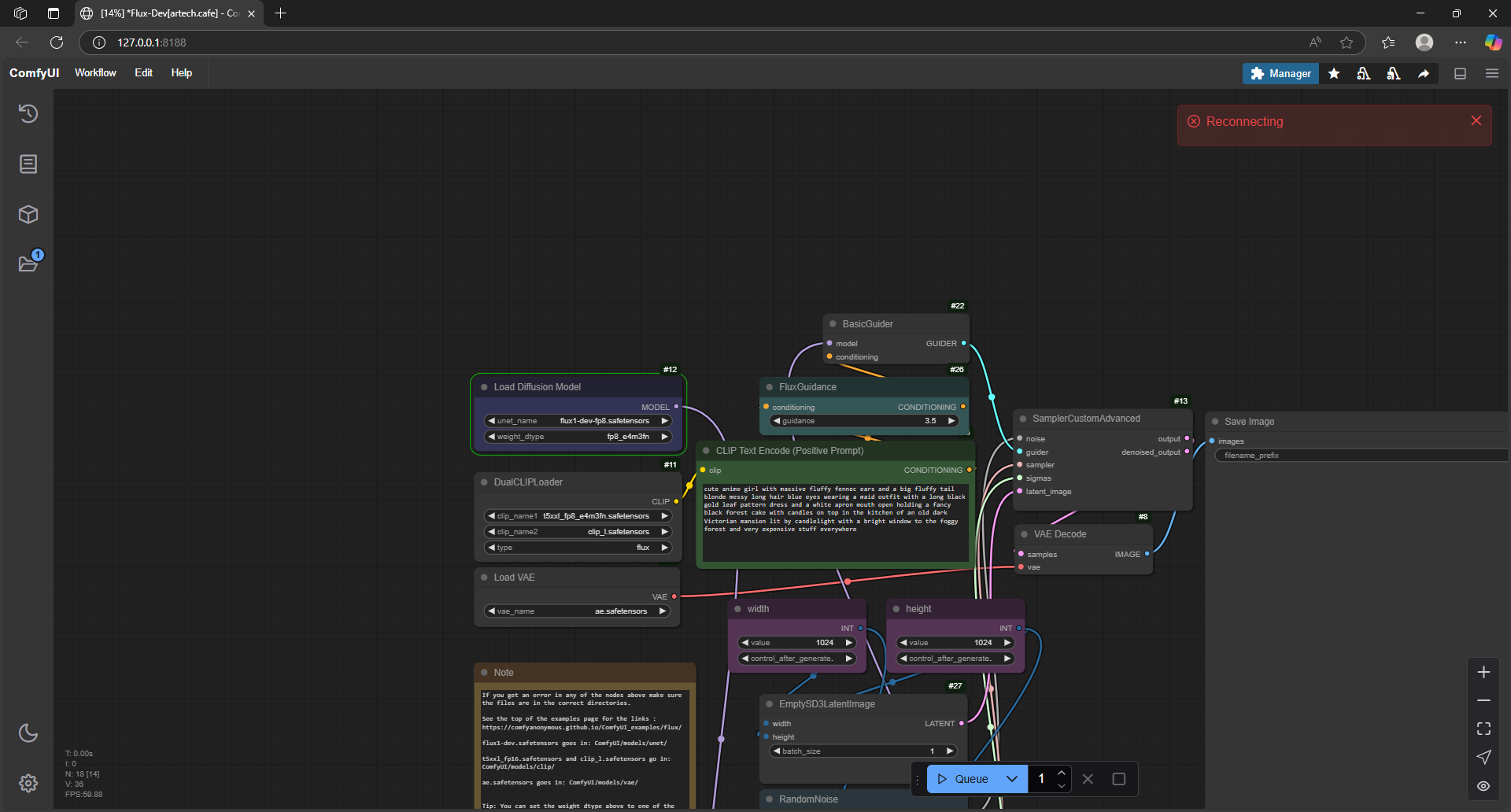This screenshot has height=812, width=1511.
Task: Open the Edit menu
Action: [x=143, y=72]
